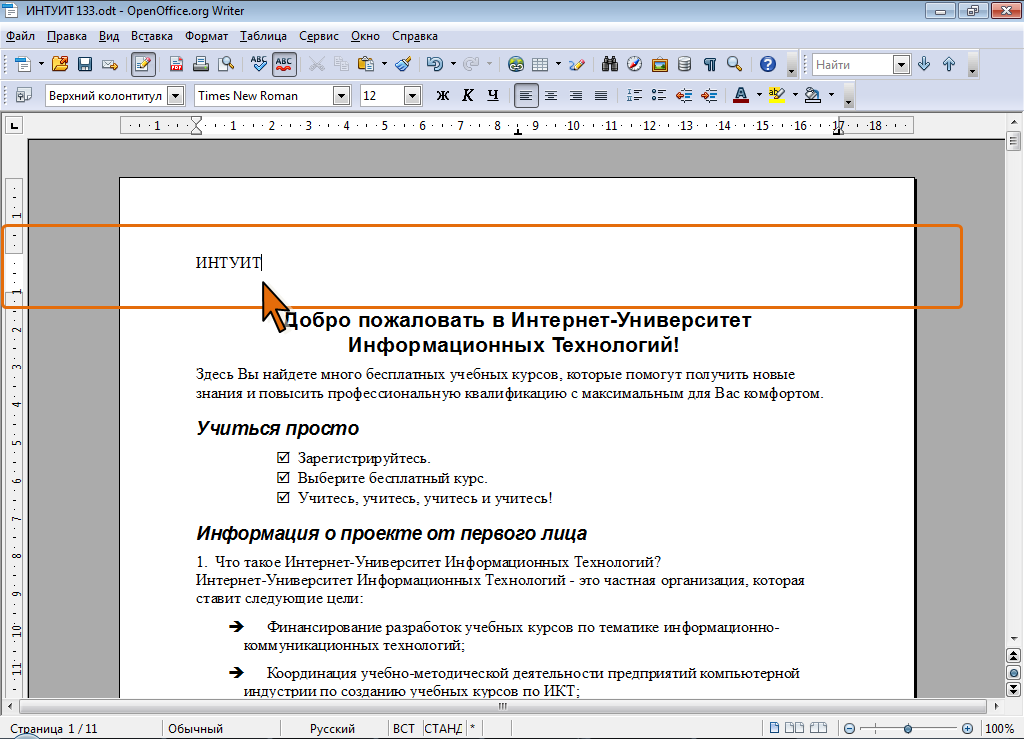
Task: Align paragraph right
Action: click(x=575, y=95)
